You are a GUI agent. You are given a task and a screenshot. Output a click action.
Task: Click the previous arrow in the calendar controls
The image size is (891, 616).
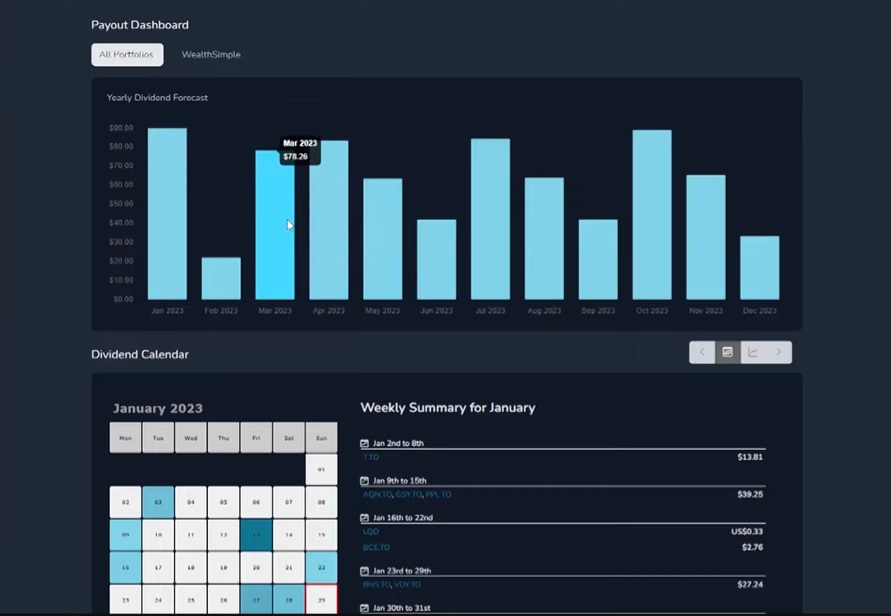tap(702, 352)
